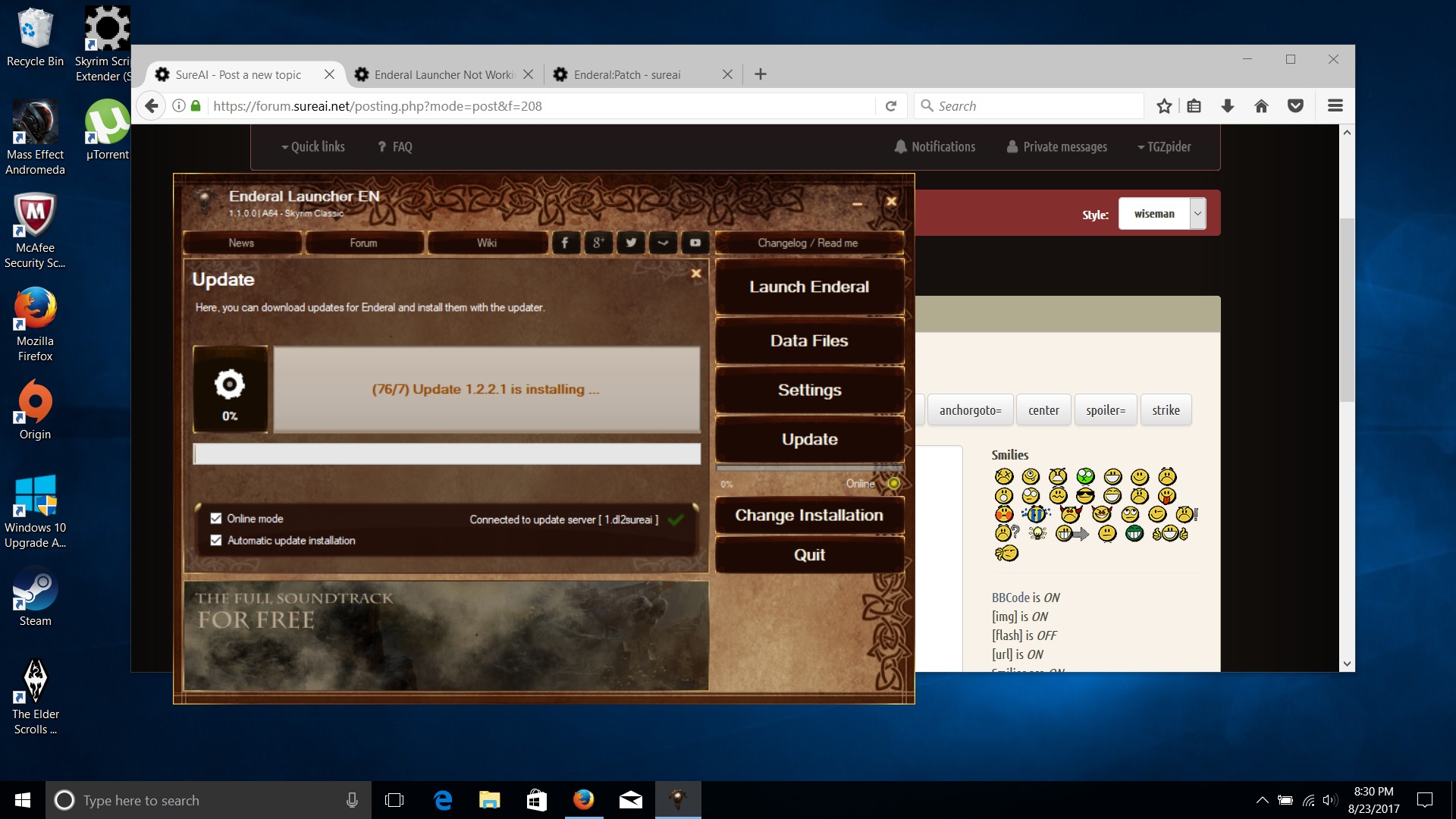Image resolution: width=1456 pixels, height=819 pixels.
Task: Open the TGZpider user menu
Action: point(1165,146)
